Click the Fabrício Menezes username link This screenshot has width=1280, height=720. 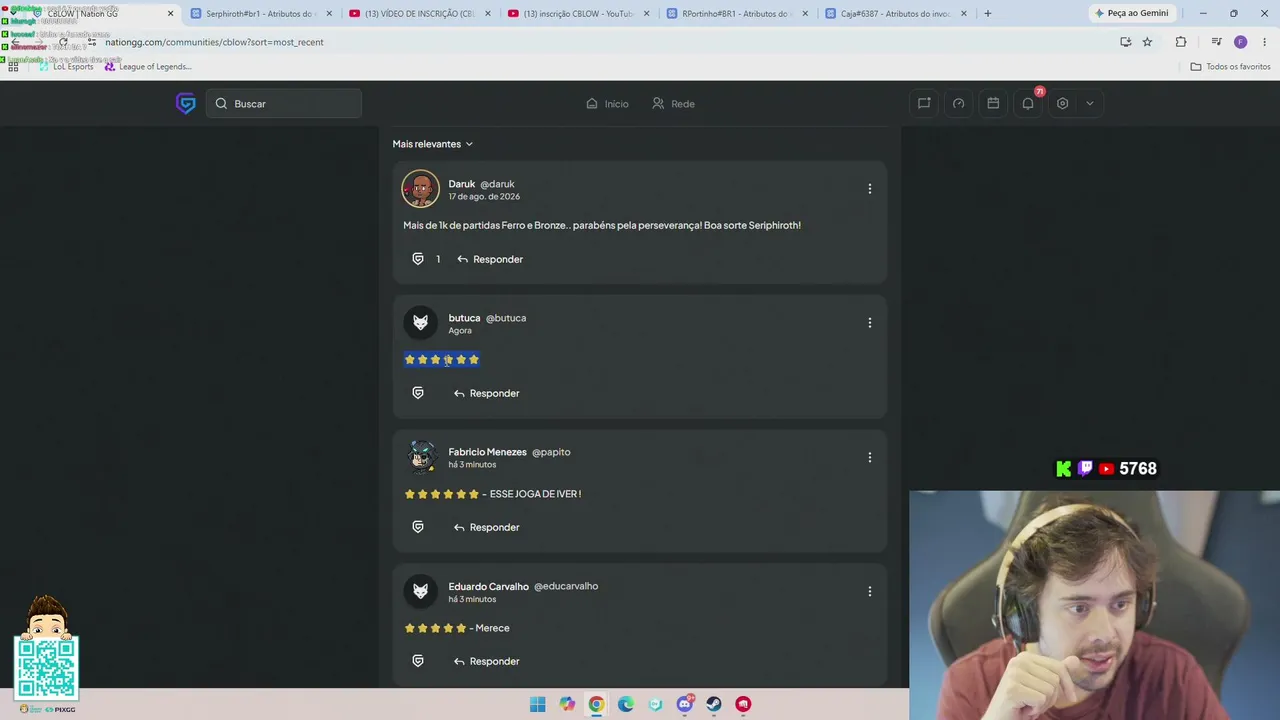coord(487,452)
